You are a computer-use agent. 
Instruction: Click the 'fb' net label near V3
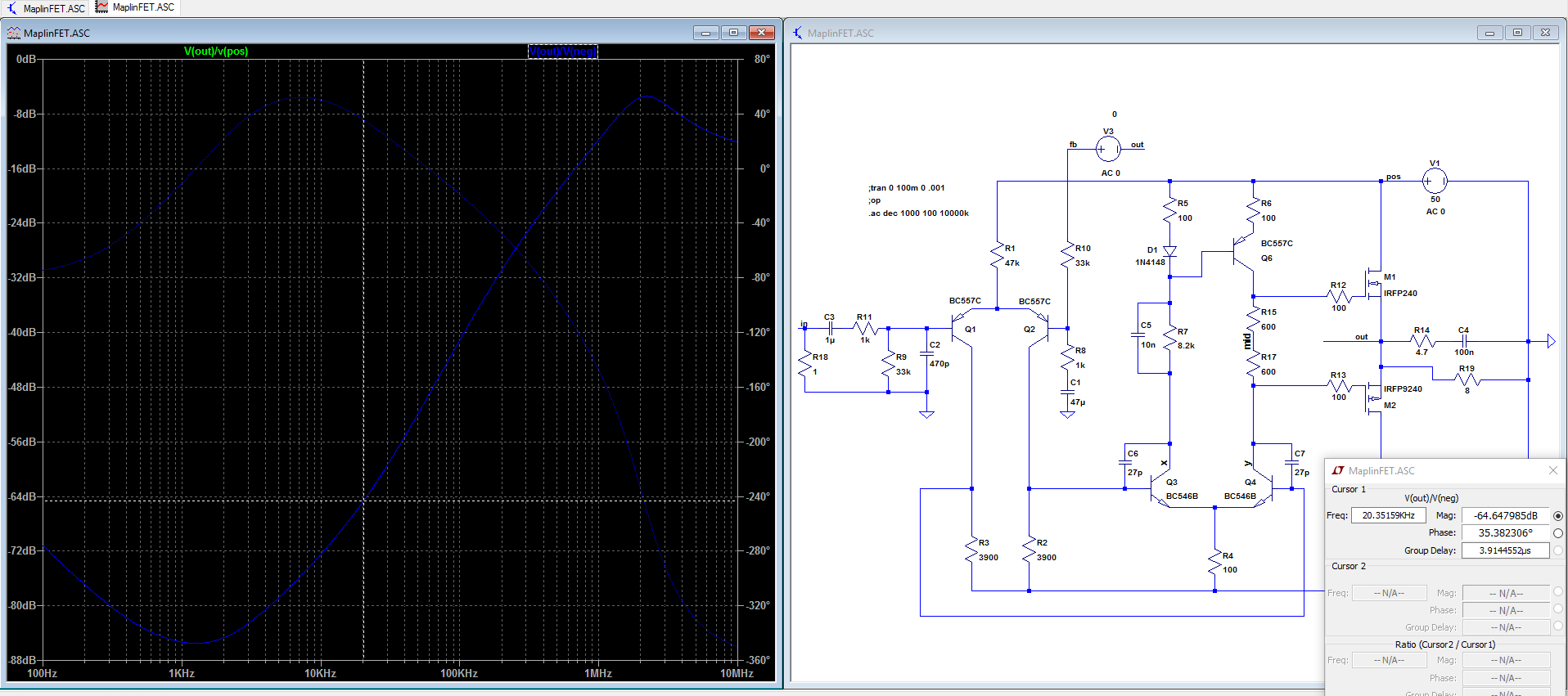click(1073, 145)
